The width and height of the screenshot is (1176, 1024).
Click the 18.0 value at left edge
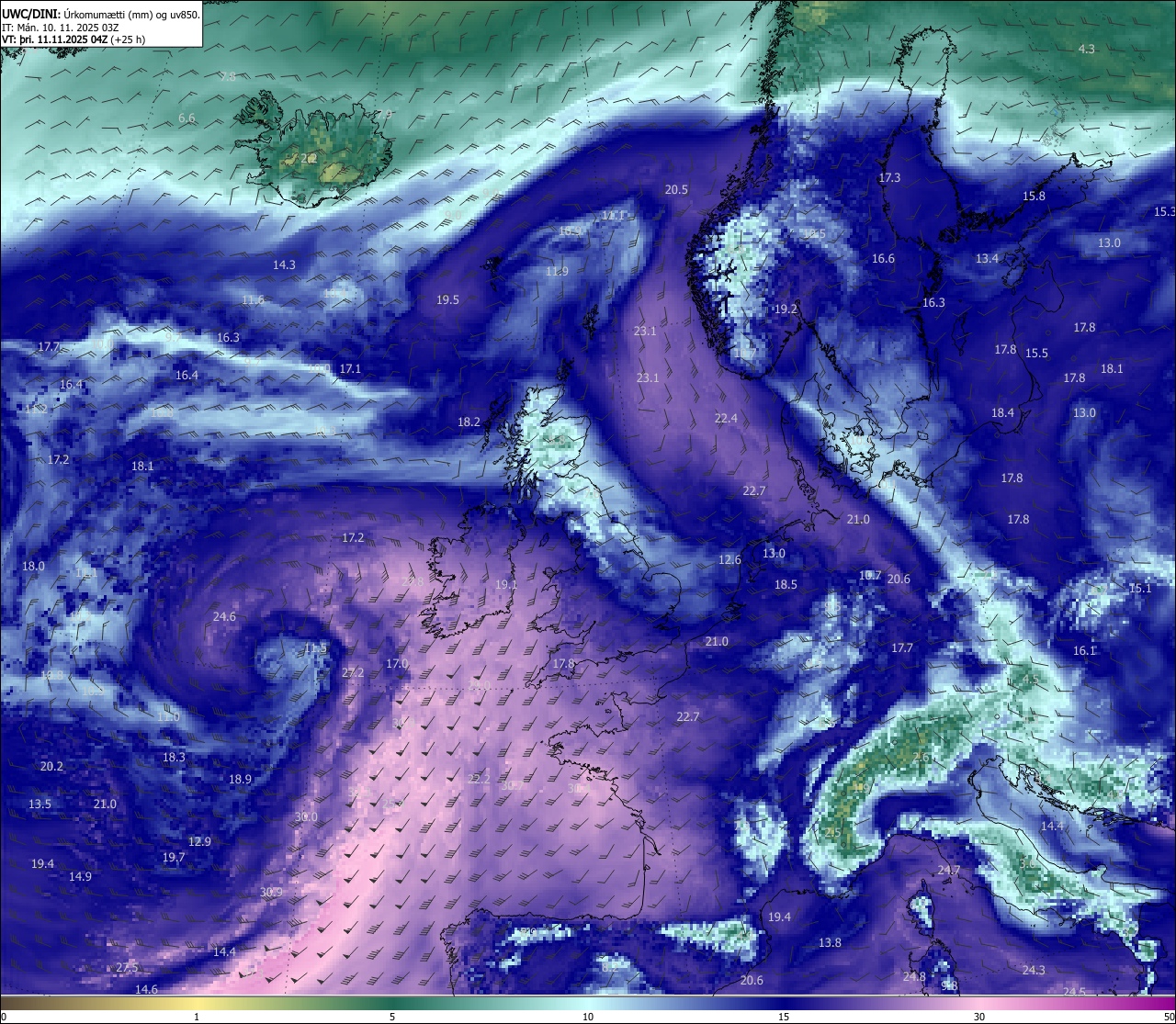click(x=33, y=566)
